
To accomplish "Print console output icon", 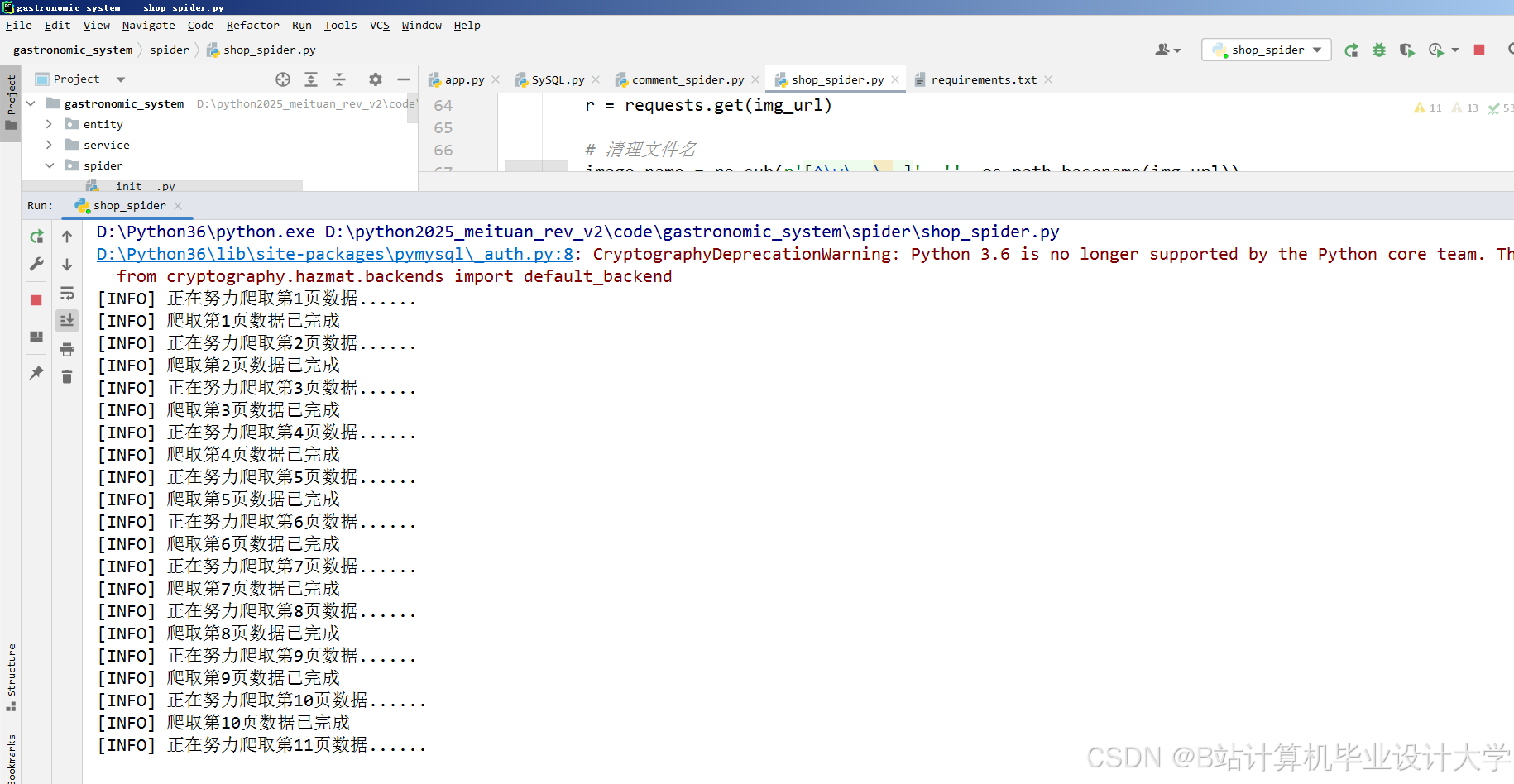I will (x=67, y=349).
